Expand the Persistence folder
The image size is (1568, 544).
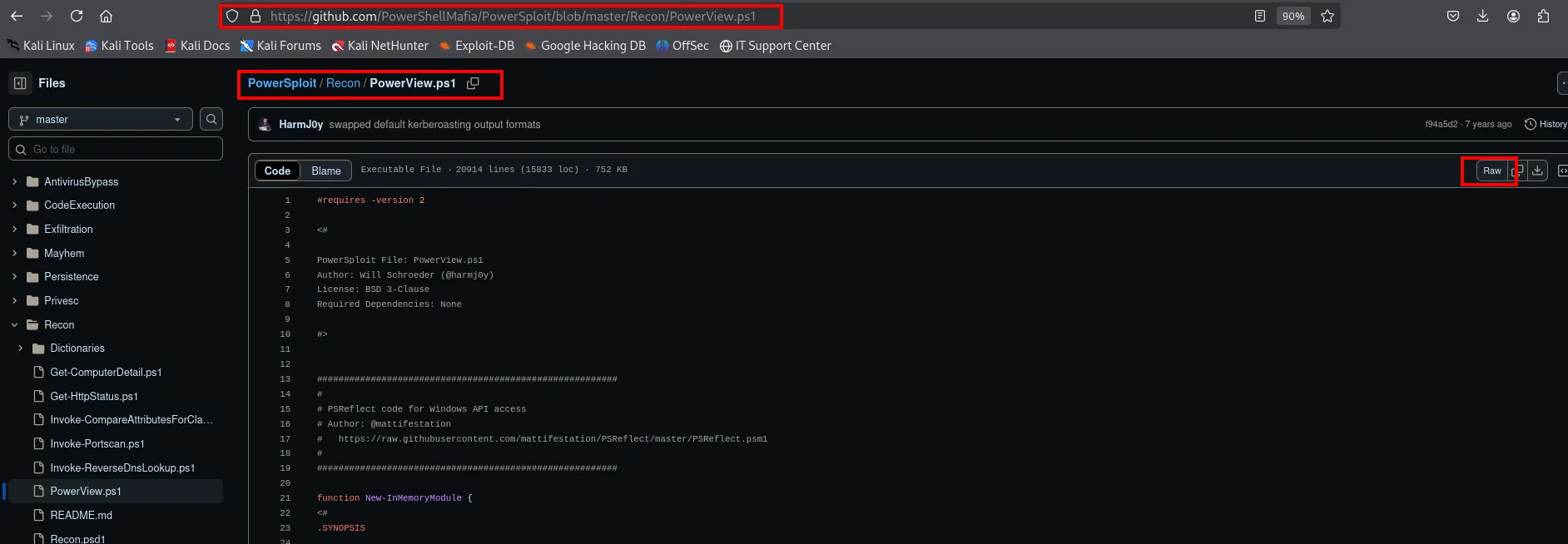(x=14, y=276)
